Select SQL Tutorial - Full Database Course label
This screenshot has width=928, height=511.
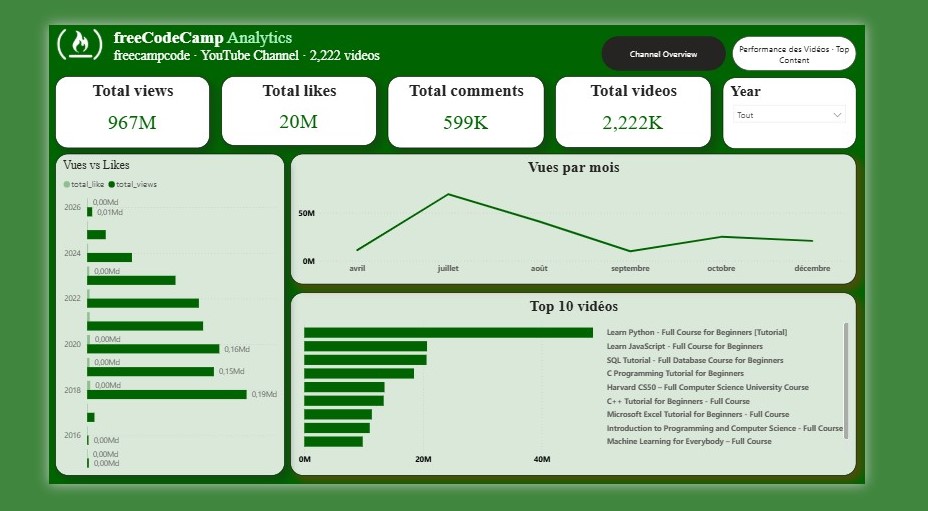point(695,360)
